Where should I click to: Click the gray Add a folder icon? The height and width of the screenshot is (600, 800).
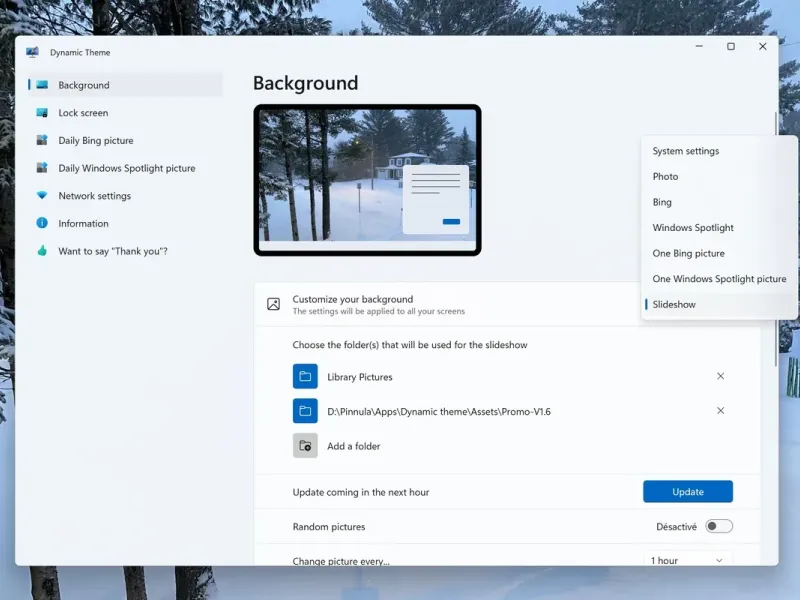[x=305, y=446]
